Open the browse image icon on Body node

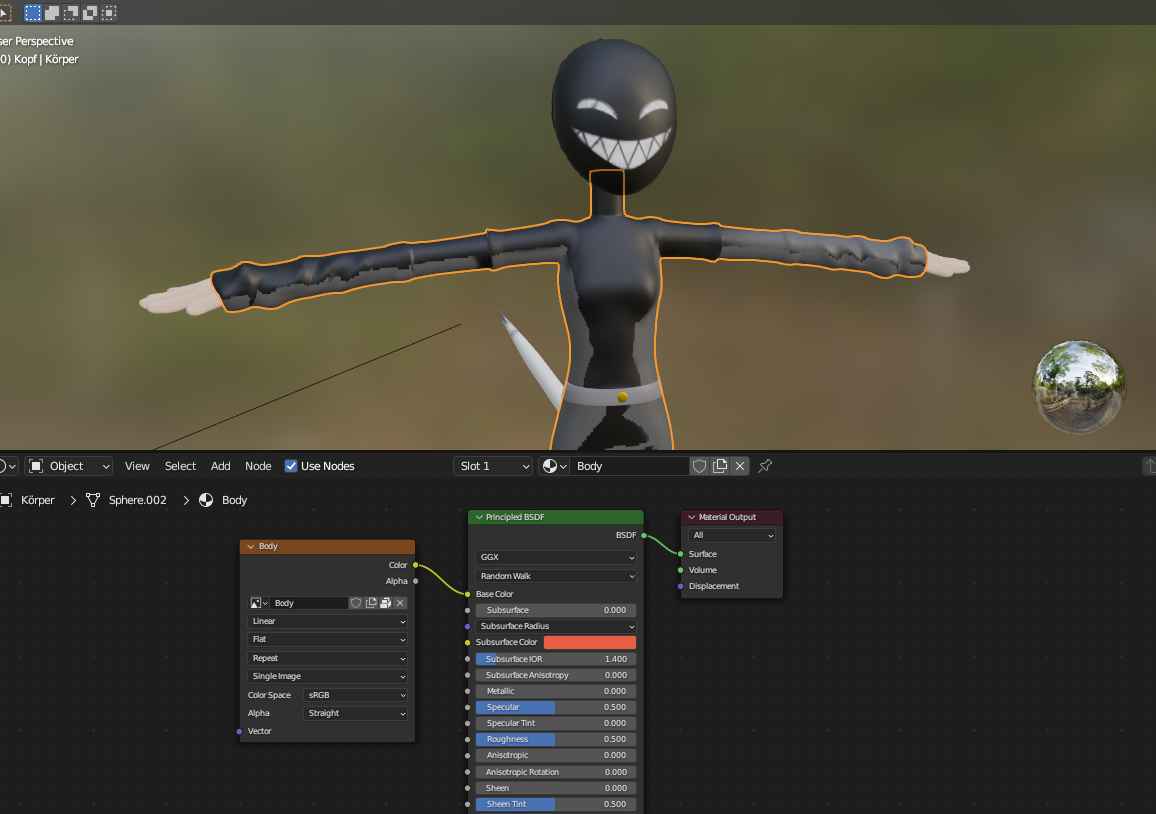(x=256, y=602)
